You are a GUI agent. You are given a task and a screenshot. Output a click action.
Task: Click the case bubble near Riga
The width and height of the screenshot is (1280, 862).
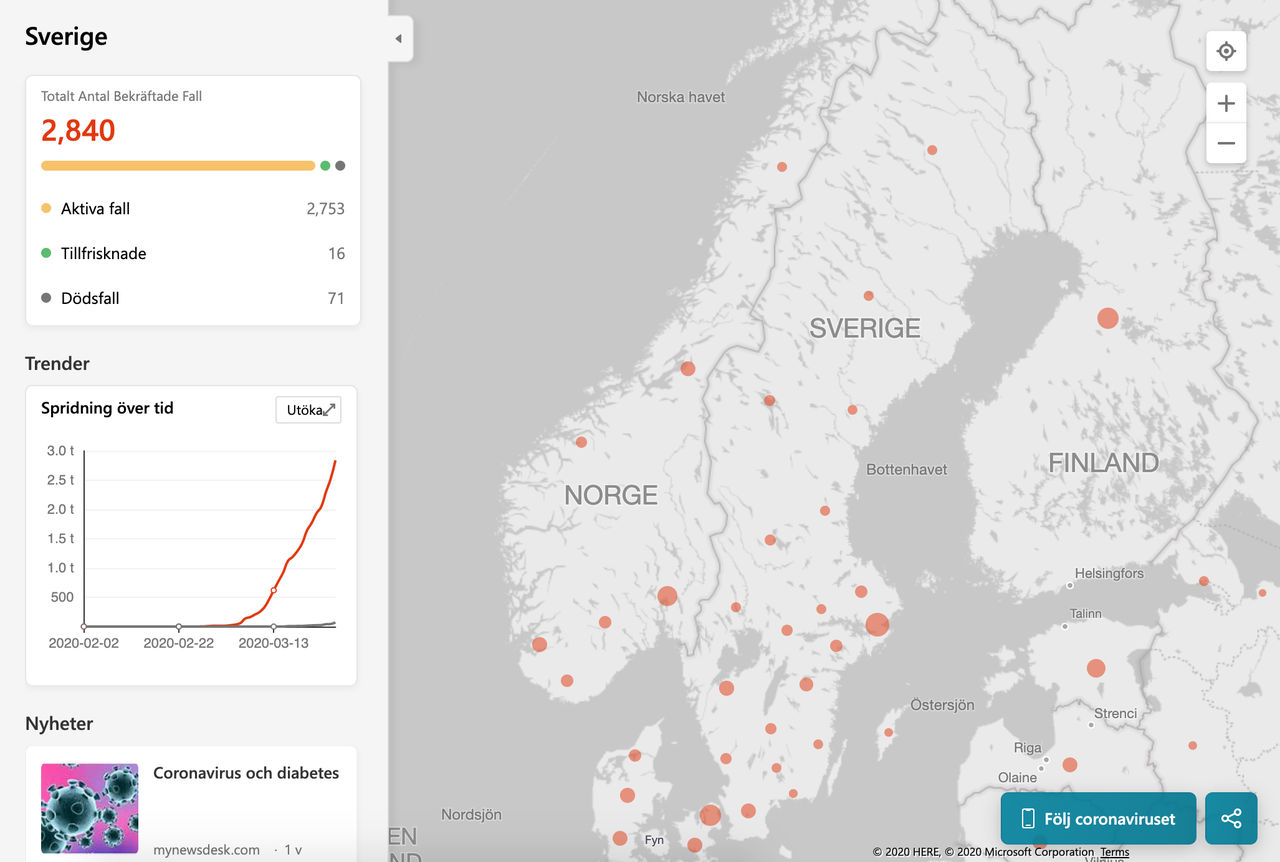tap(1069, 765)
